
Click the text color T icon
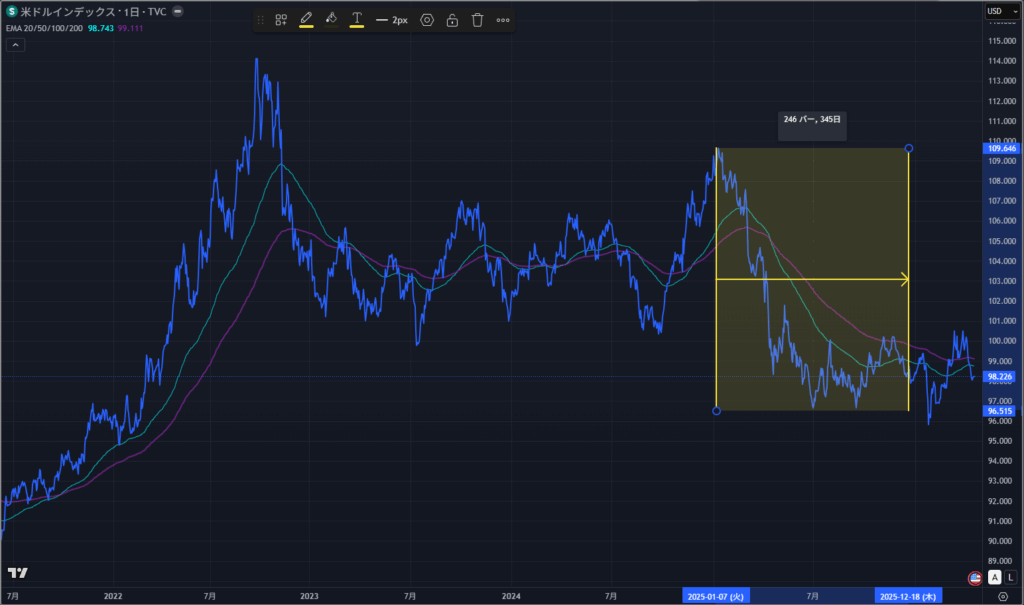click(356, 19)
